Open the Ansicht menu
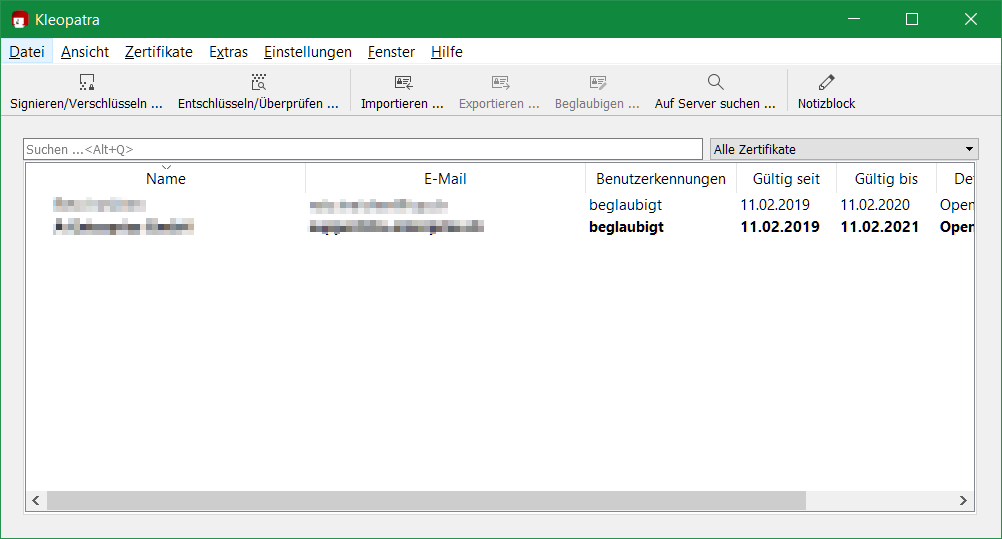The height and width of the screenshot is (539, 1002). point(85,52)
